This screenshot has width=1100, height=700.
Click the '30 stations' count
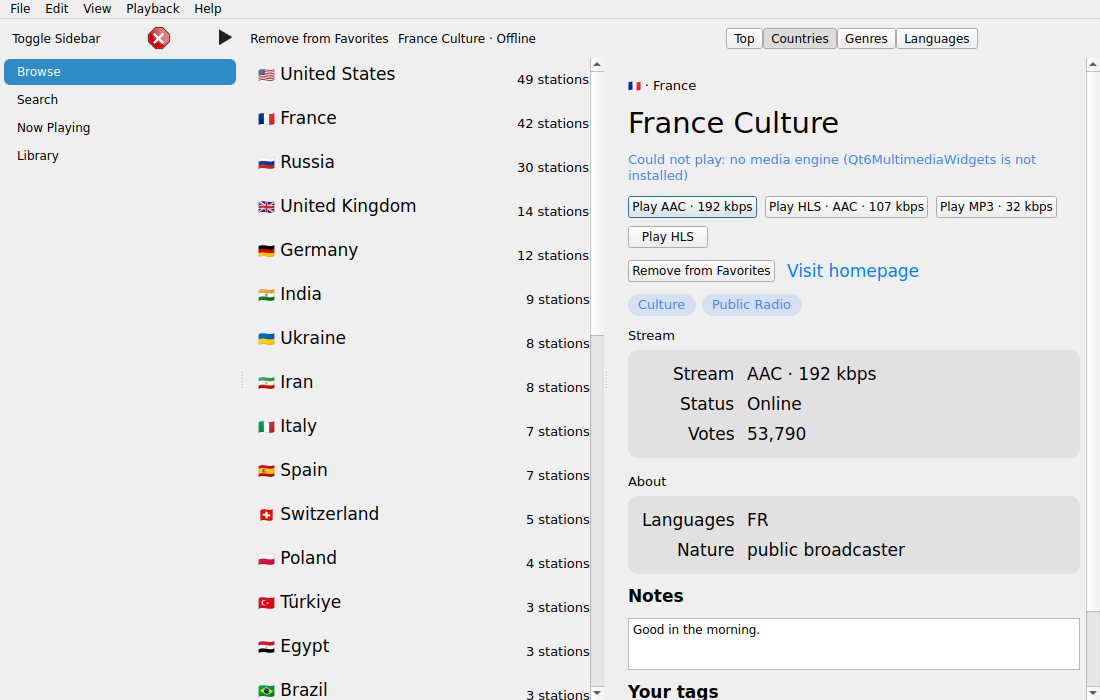(553, 168)
